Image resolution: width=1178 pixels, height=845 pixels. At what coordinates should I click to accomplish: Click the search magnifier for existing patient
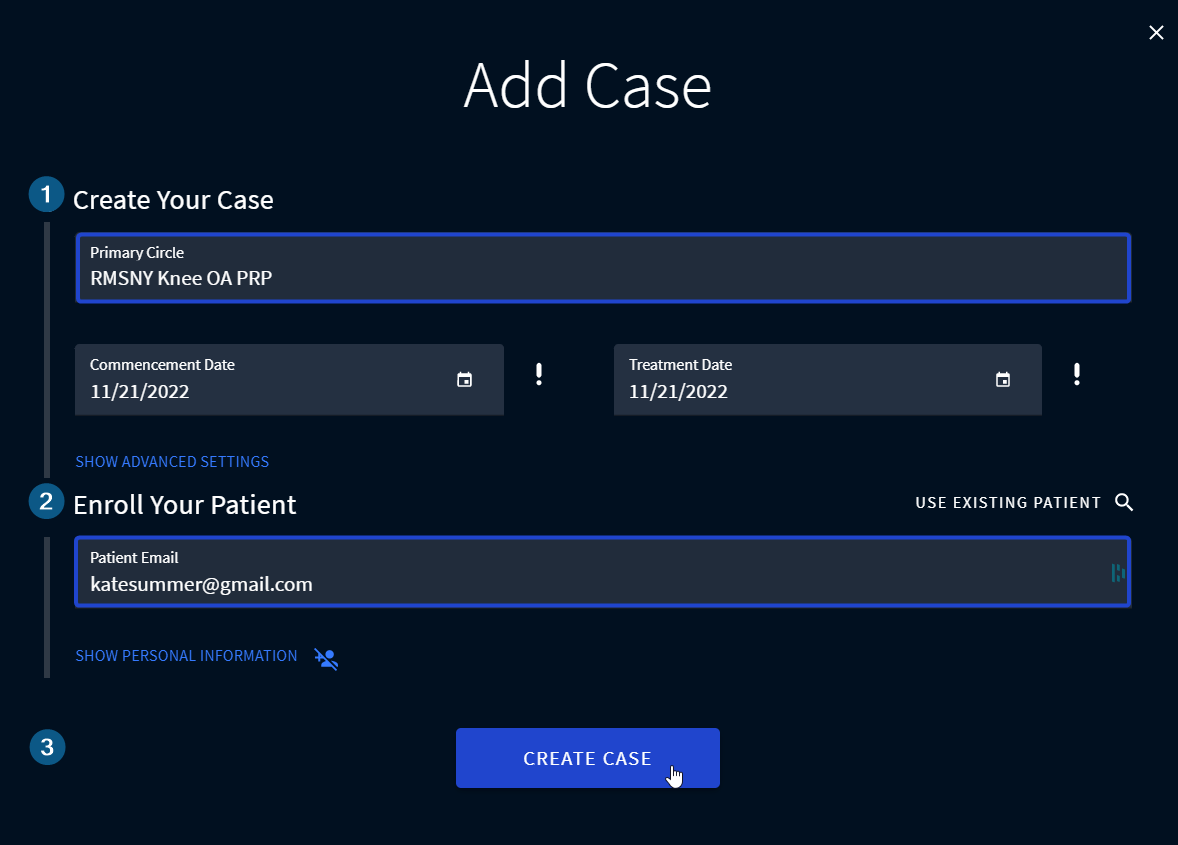pos(1124,502)
